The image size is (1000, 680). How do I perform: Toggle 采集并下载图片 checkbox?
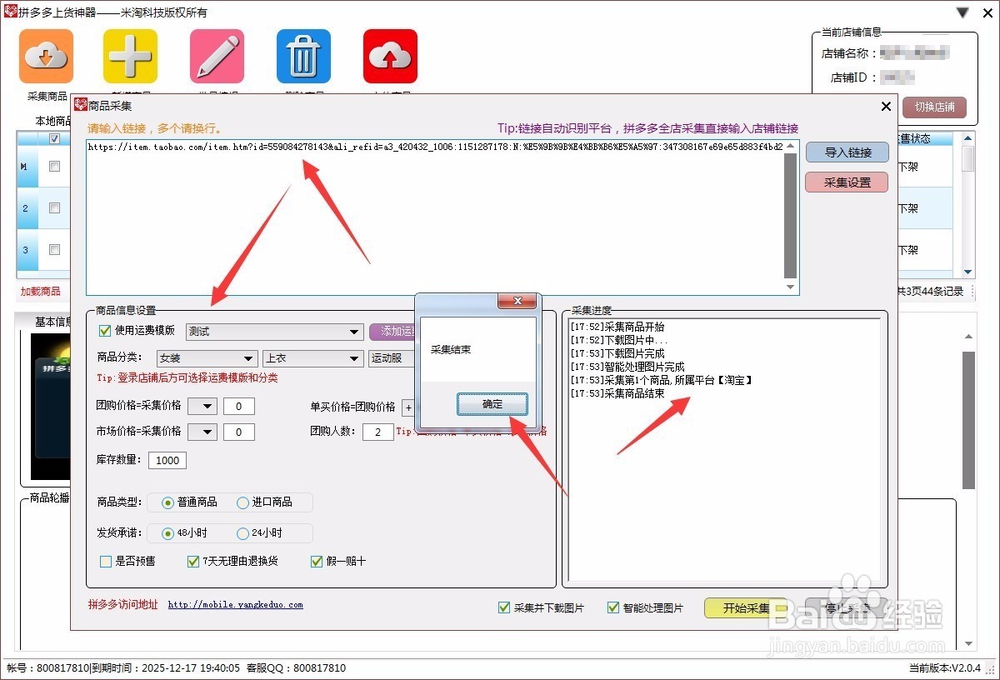504,608
